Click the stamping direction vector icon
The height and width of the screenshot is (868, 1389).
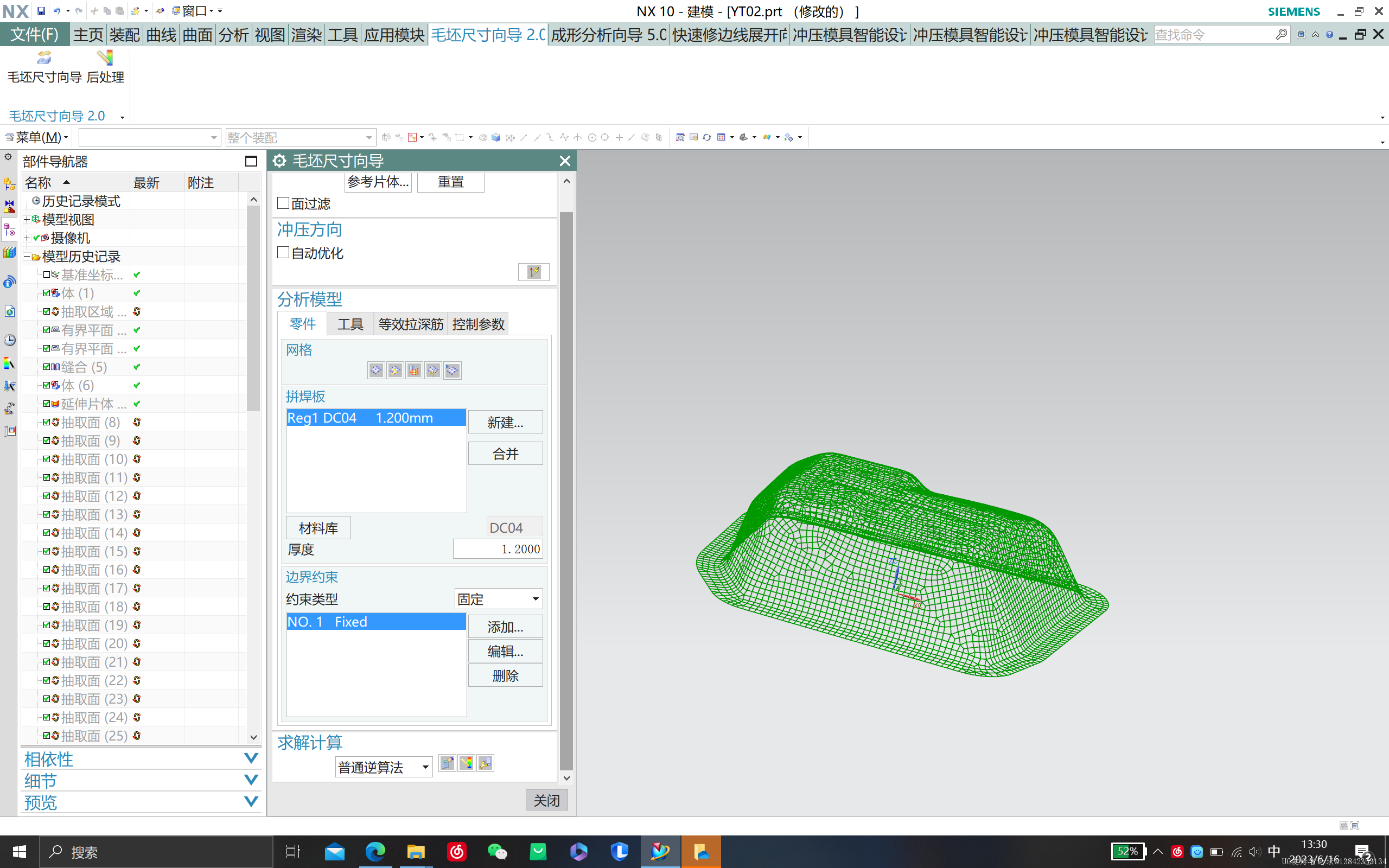533,272
